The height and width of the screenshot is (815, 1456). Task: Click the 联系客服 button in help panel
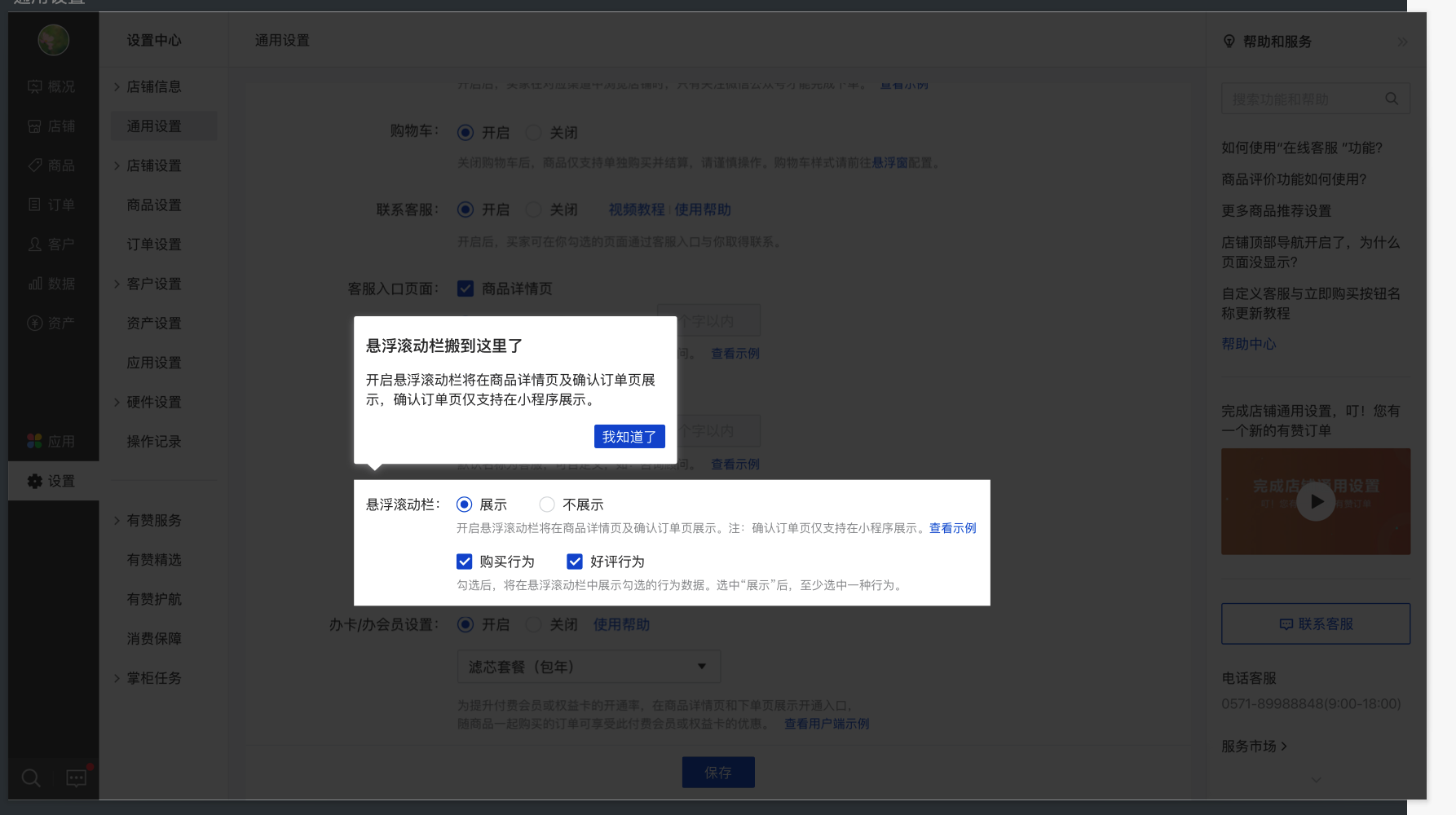1315,624
